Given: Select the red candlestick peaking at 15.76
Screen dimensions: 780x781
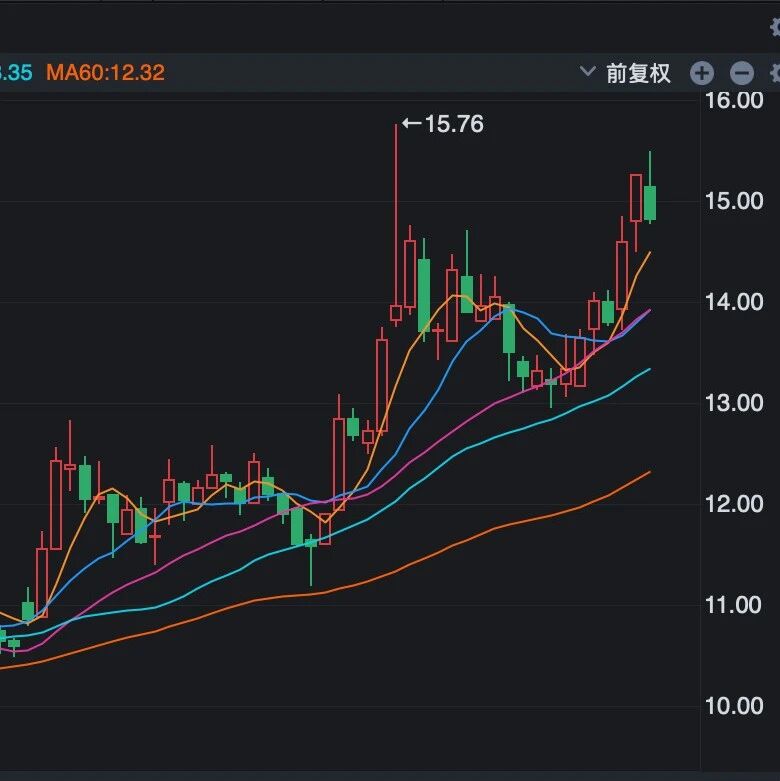Looking at the screenshot, I should click(x=396, y=313).
